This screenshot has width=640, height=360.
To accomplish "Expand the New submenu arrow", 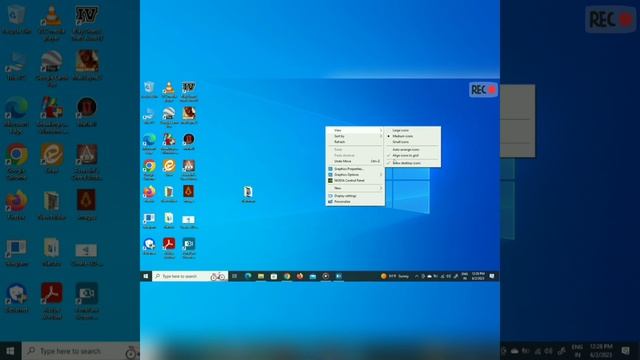I will coord(381,188).
